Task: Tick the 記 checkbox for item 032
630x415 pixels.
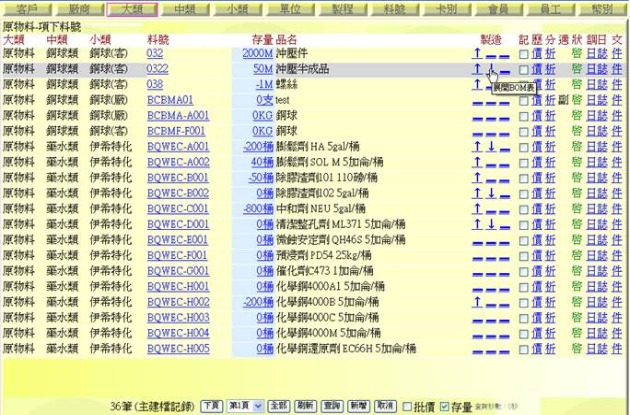Action: click(523, 54)
